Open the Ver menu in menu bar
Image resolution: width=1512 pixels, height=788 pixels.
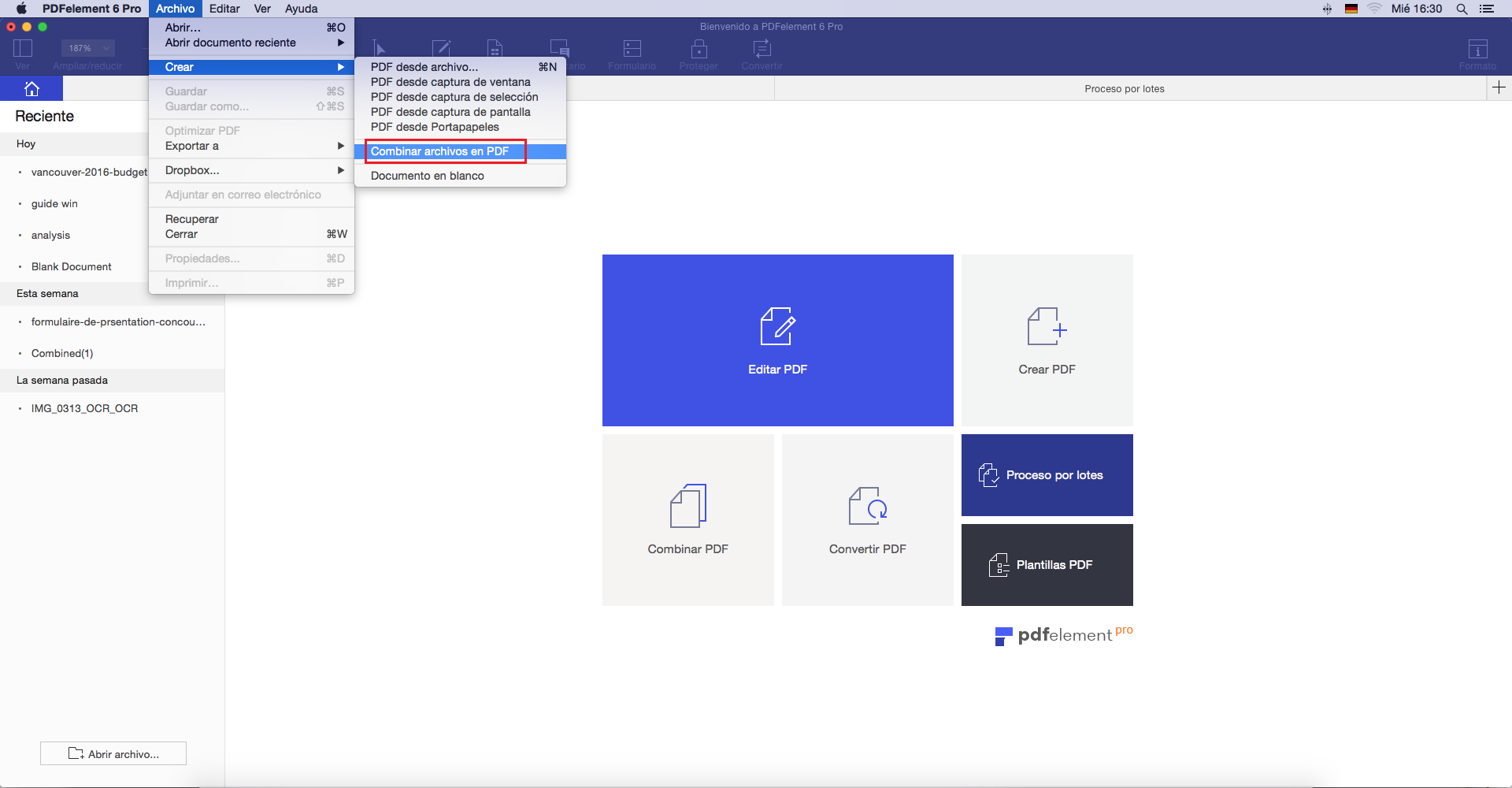point(262,9)
